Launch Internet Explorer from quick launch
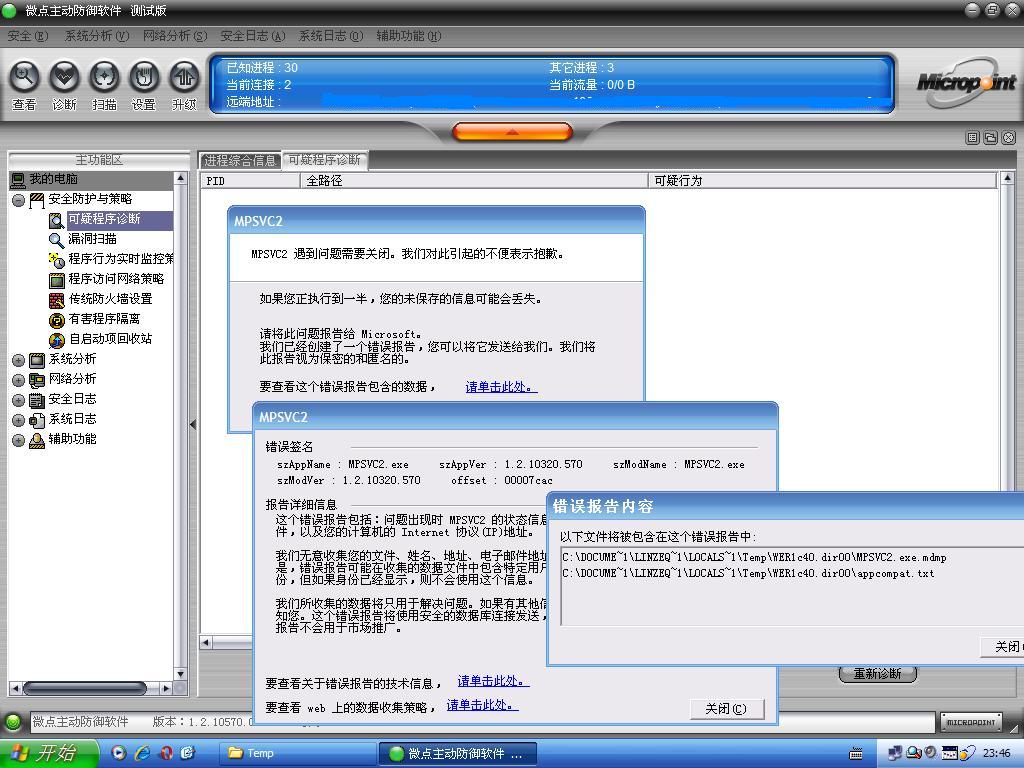This screenshot has width=1024, height=768. click(142, 753)
